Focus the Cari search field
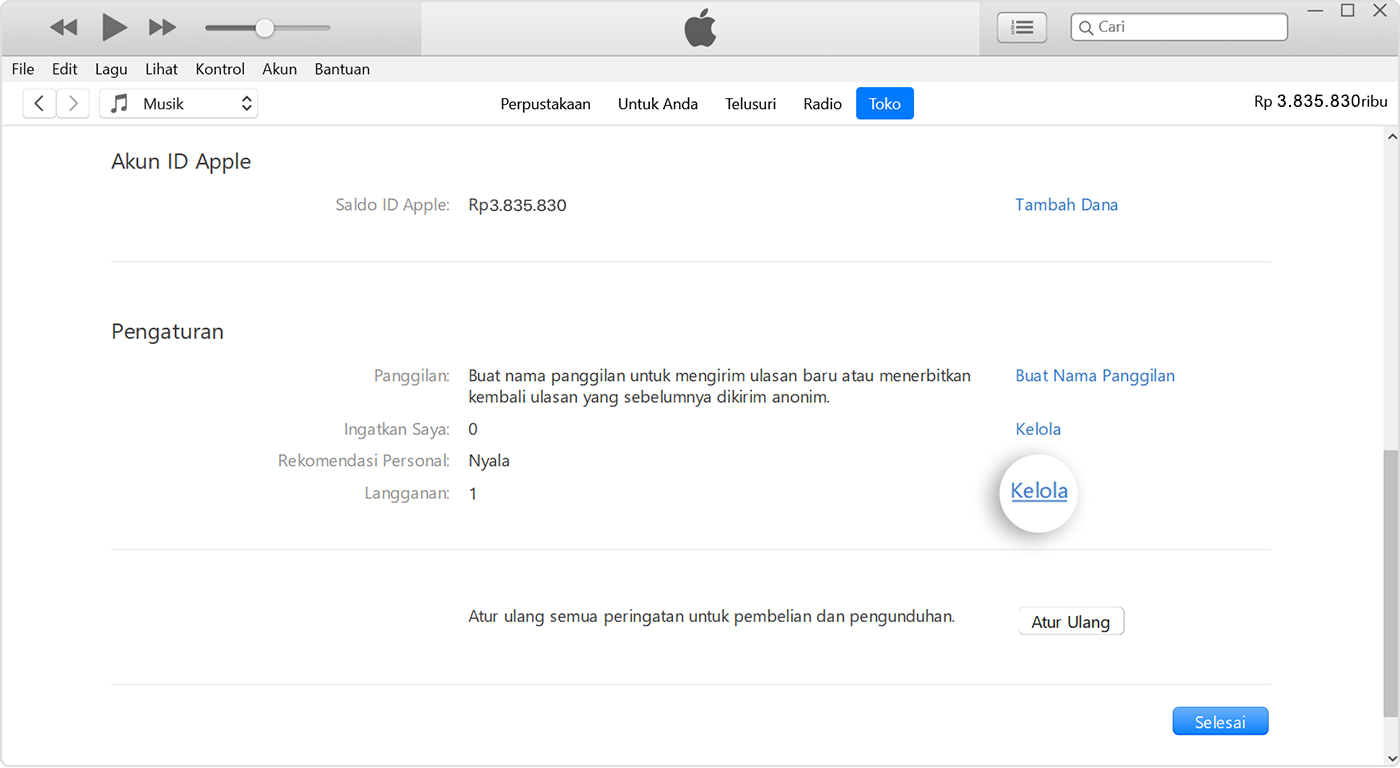The height and width of the screenshot is (768, 1400). coord(1179,27)
